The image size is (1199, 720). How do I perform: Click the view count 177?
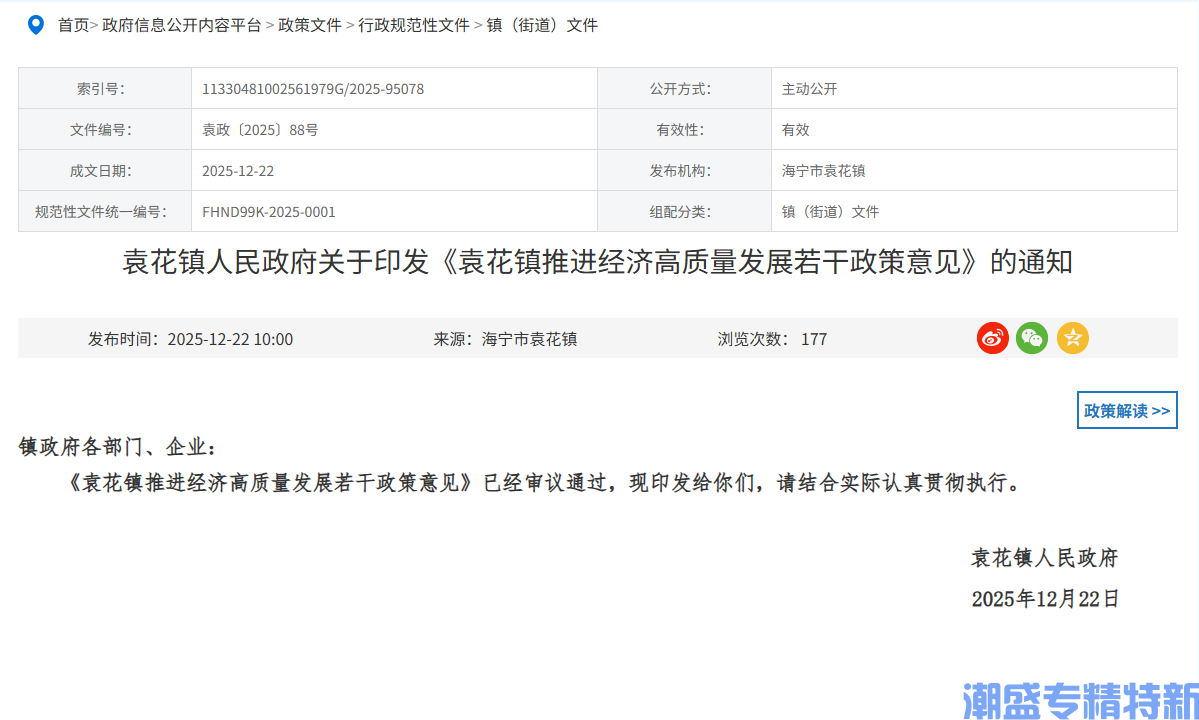[x=814, y=338]
